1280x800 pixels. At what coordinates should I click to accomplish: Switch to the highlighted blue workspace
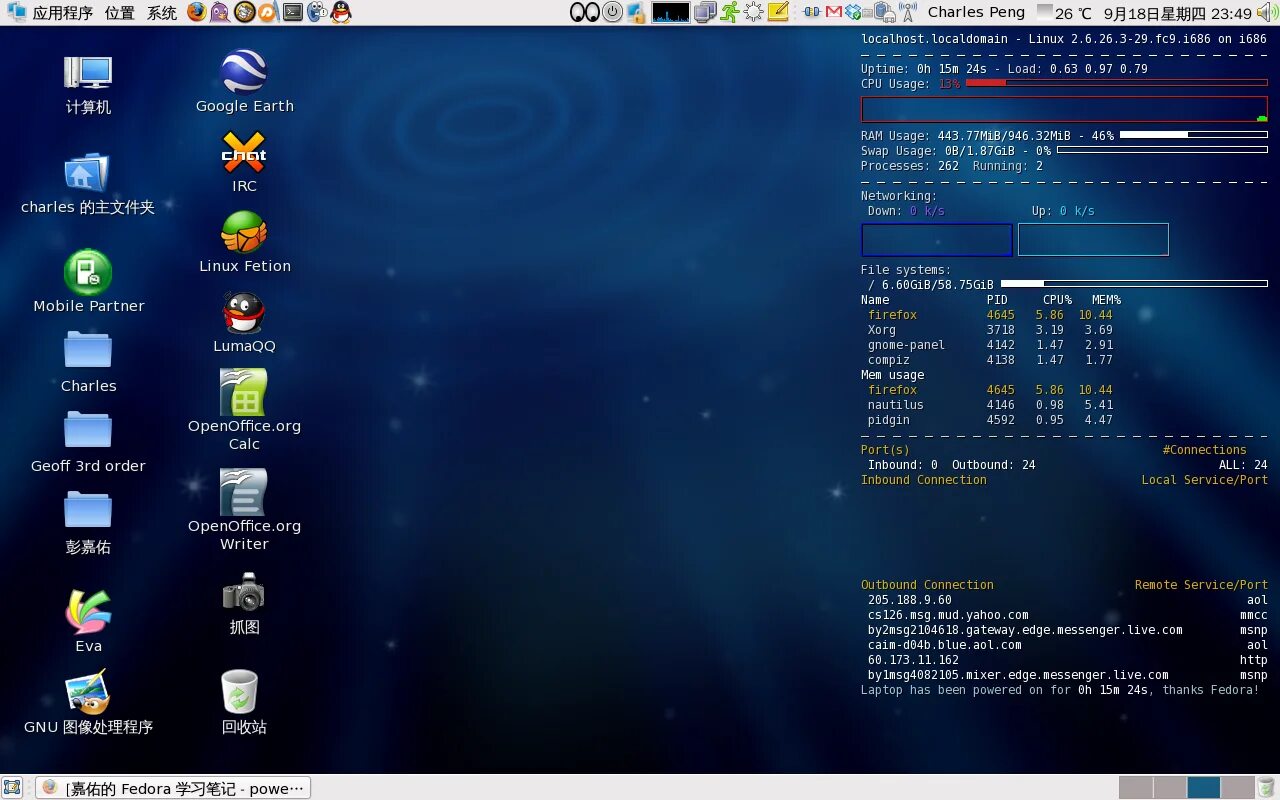pos(1203,787)
